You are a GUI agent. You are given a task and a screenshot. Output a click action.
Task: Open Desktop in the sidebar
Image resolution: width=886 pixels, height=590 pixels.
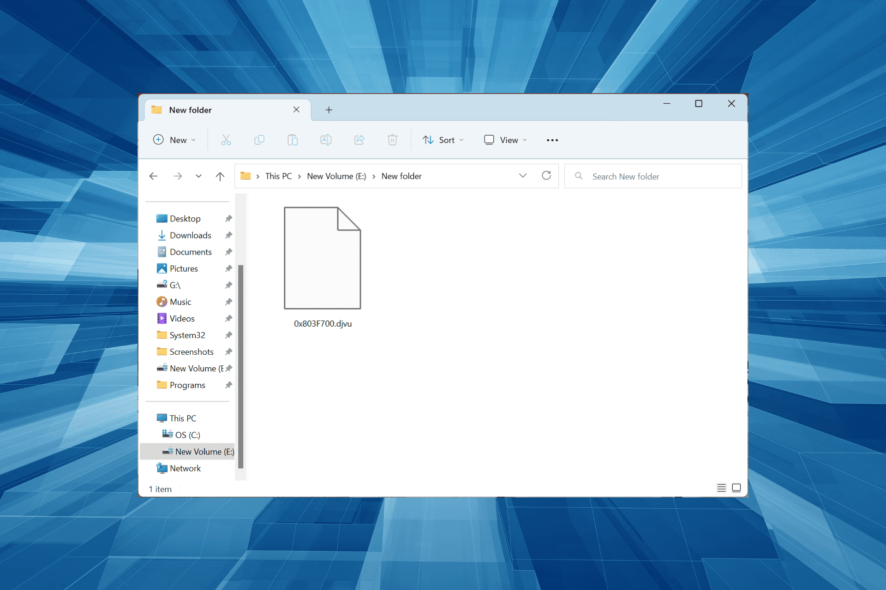pyautogui.click(x=185, y=219)
